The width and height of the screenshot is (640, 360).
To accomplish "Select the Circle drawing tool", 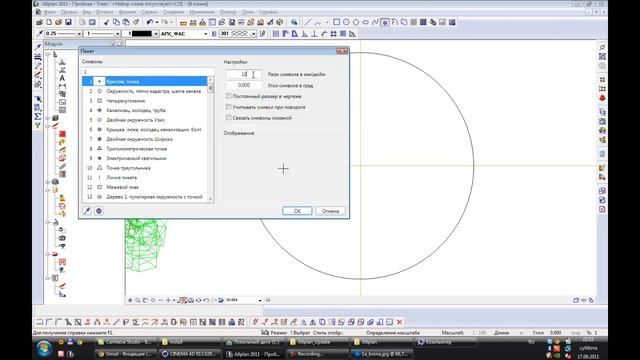I will 346,22.
